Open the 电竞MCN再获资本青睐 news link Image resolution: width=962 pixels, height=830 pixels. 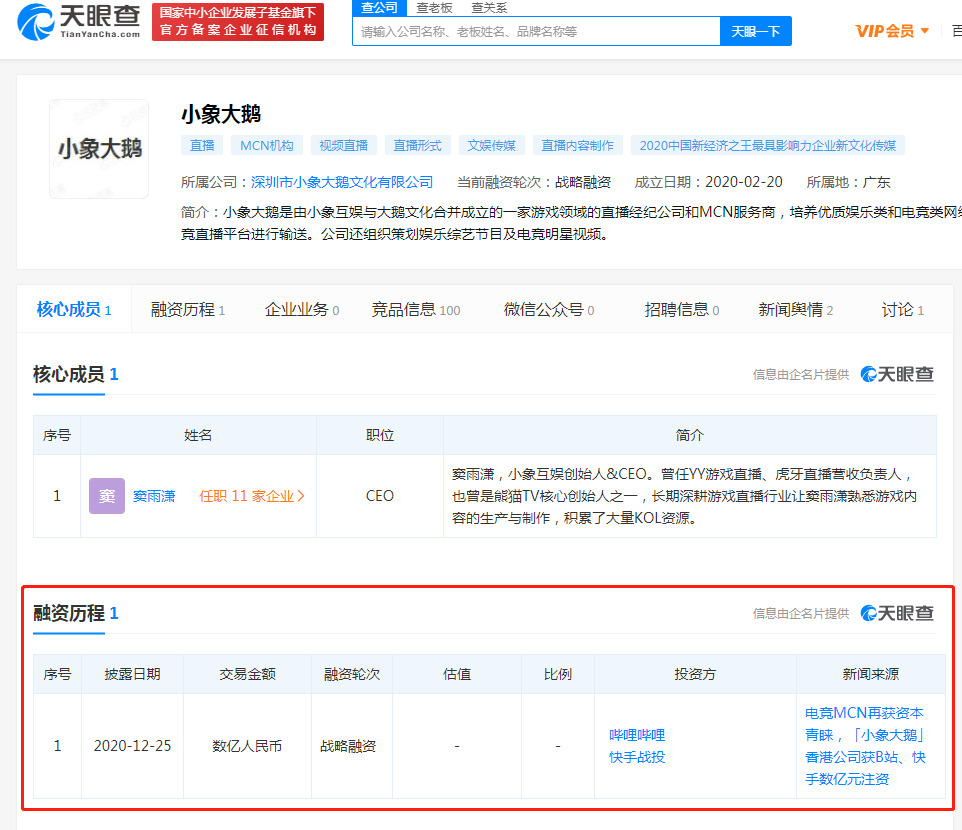(x=865, y=746)
